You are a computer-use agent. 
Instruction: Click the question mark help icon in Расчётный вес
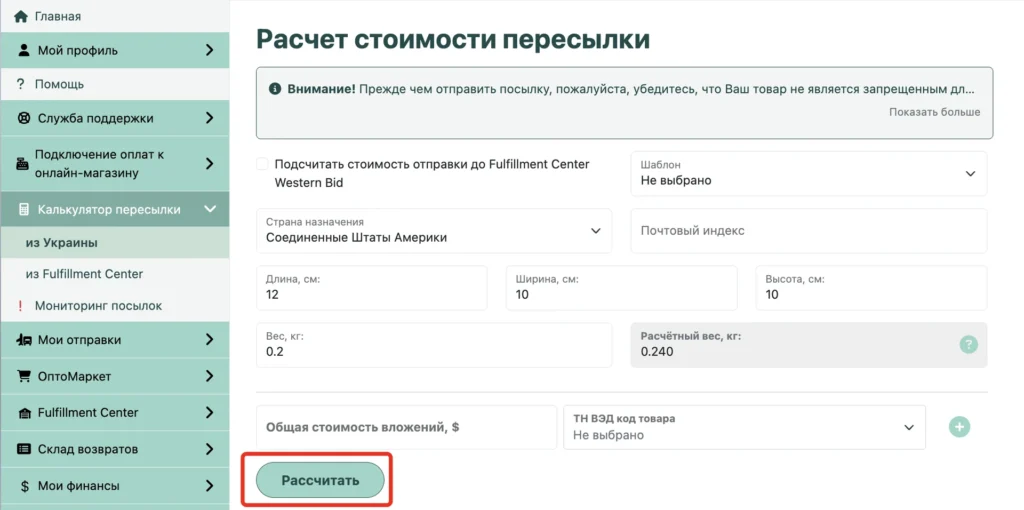(x=968, y=344)
